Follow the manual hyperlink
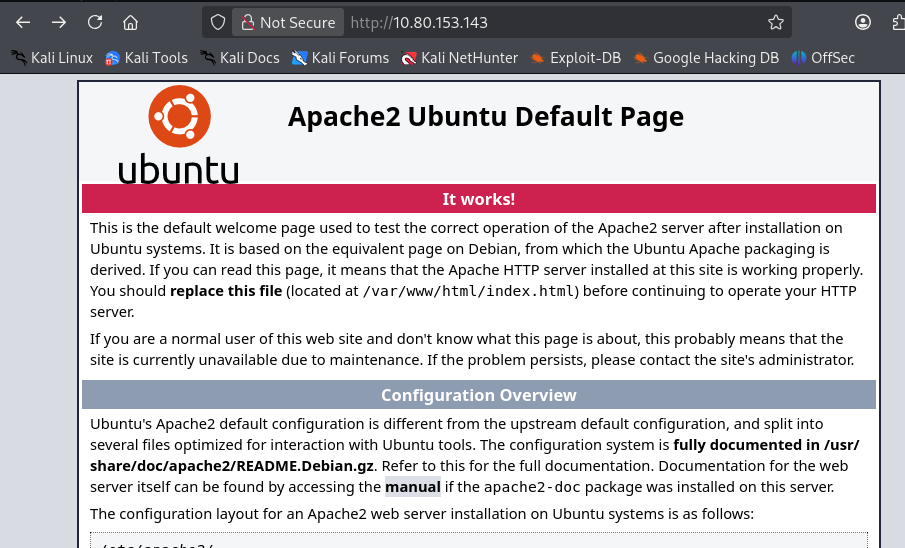 pos(413,487)
